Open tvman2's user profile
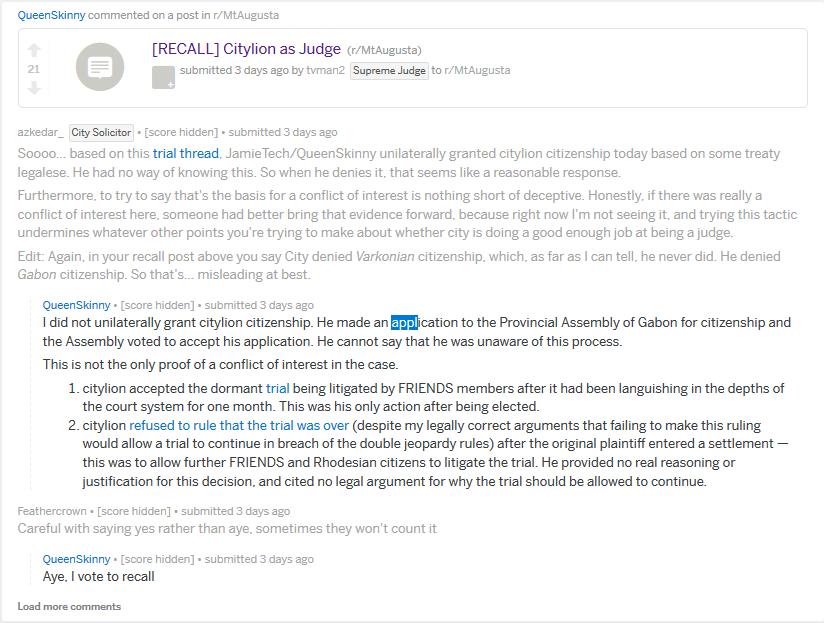The height and width of the screenshot is (623, 824). [325, 70]
